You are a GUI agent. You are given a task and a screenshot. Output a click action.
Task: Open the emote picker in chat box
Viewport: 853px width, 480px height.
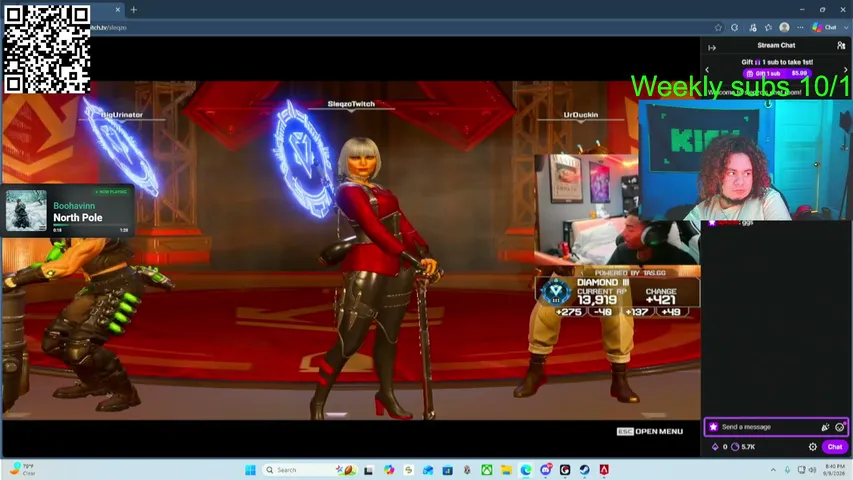[x=840, y=427]
